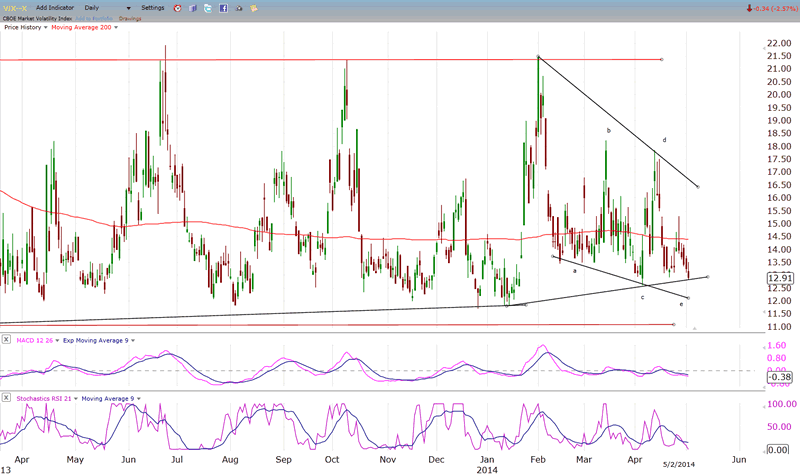Share chart via Twitter icon
Screen dimensions: 800x475
pyautogui.click(x=206, y=7)
